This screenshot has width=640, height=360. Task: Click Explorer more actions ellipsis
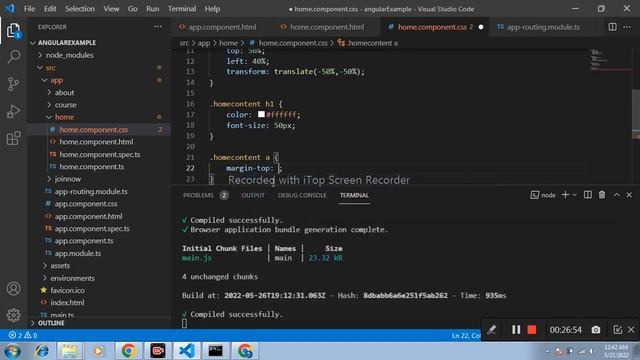[158, 27]
